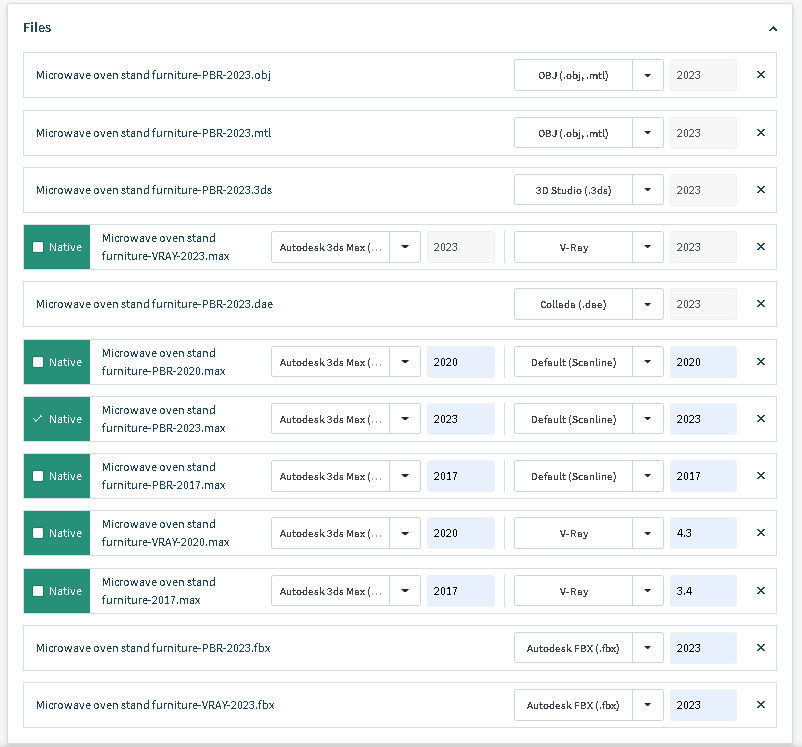Delete the PBR-2017.max file entry
Screen dimensions: 802x747
pos(760,476)
